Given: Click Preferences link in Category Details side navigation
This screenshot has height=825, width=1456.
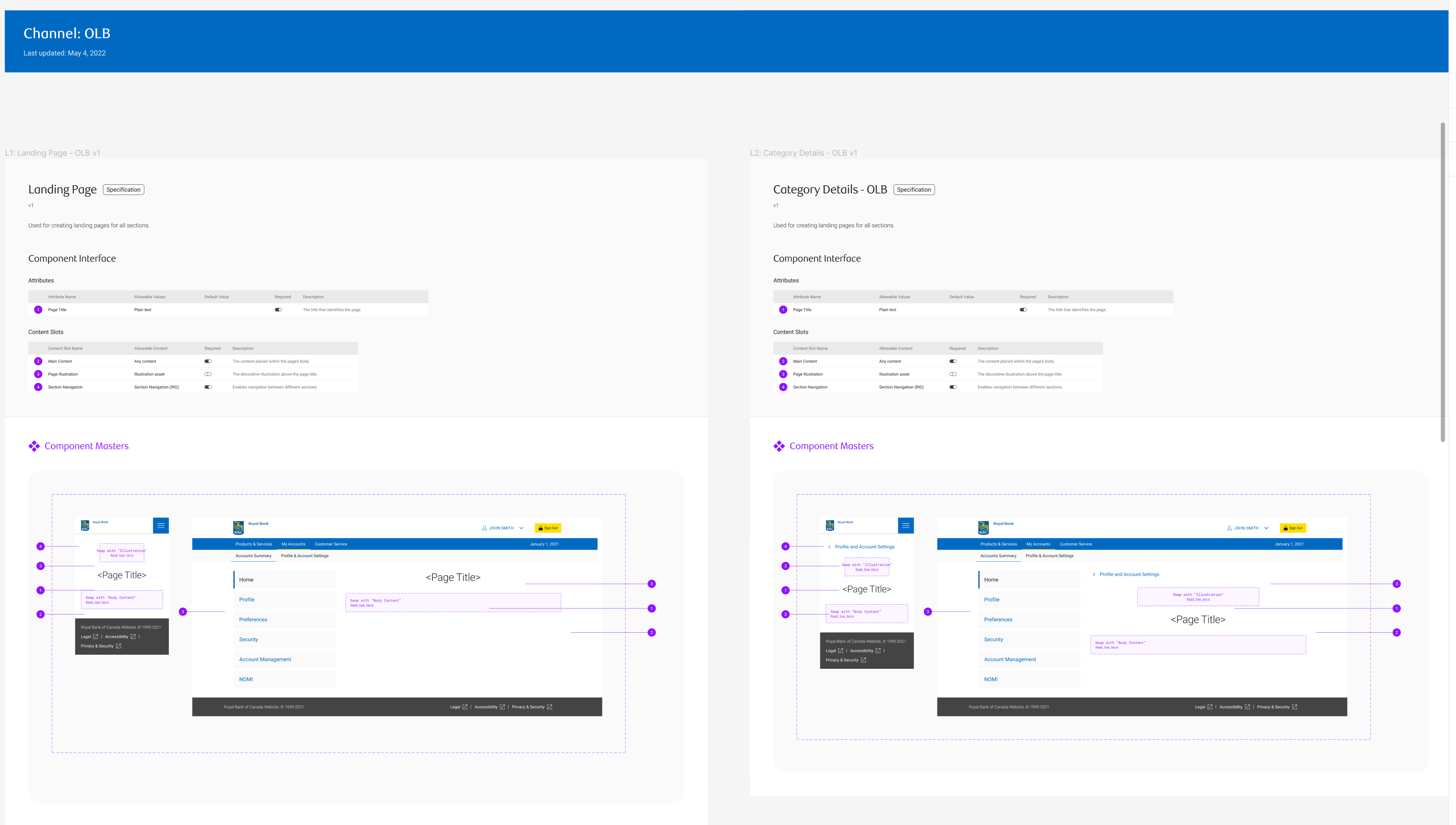Looking at the screenshot, I should 998,620.
